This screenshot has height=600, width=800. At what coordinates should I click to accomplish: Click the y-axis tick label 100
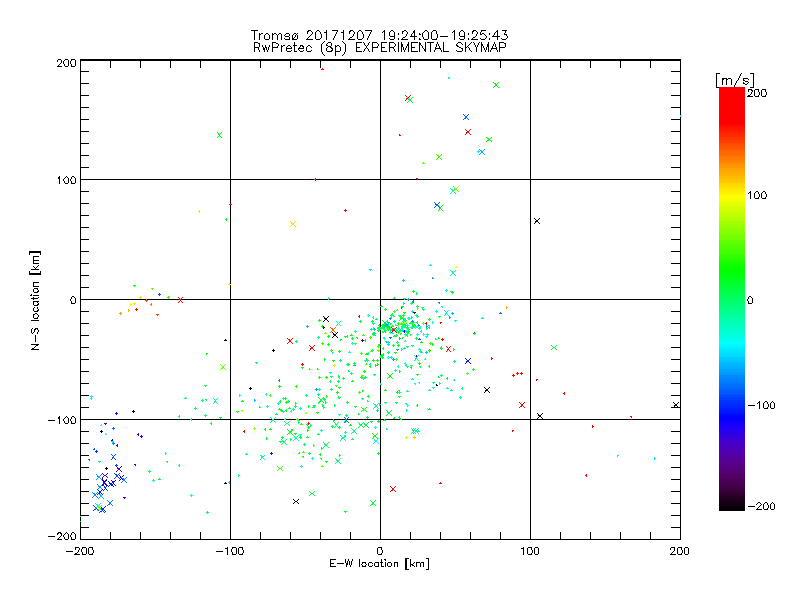click(66, 180)
